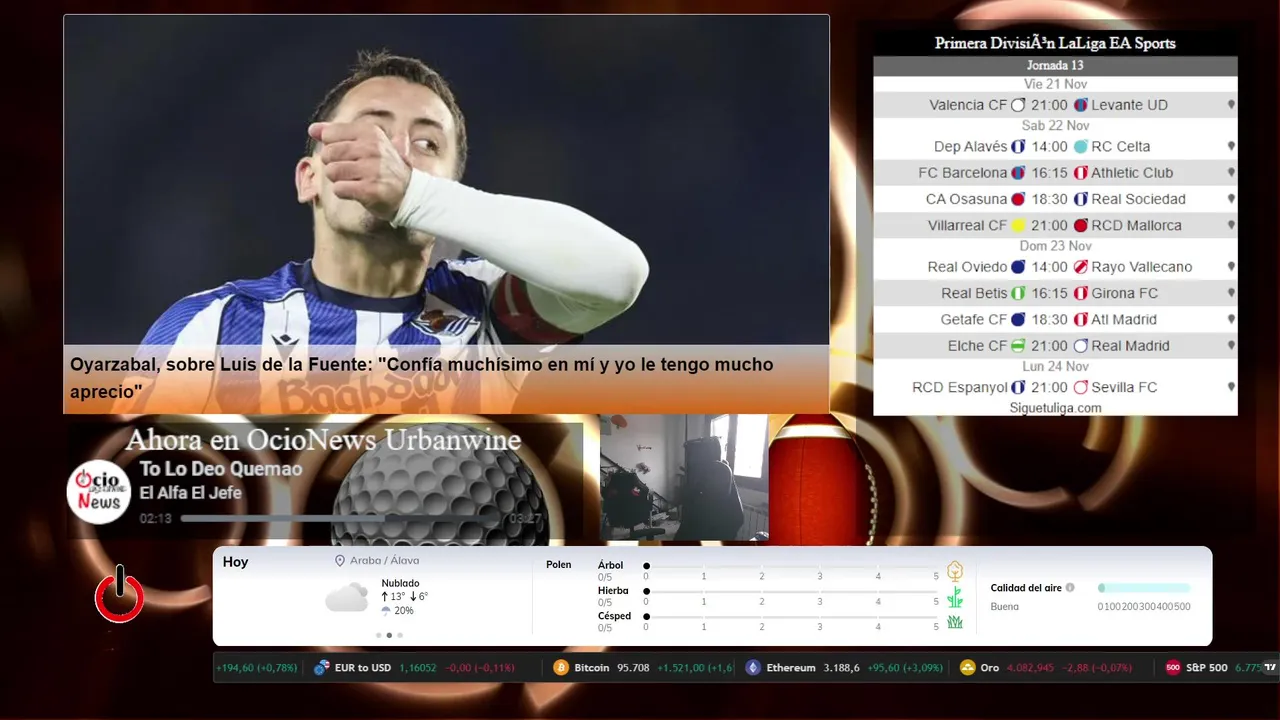1280x720 pixels.
Task: Open the Oyarzabal news headline
Action: click(422, 378)
